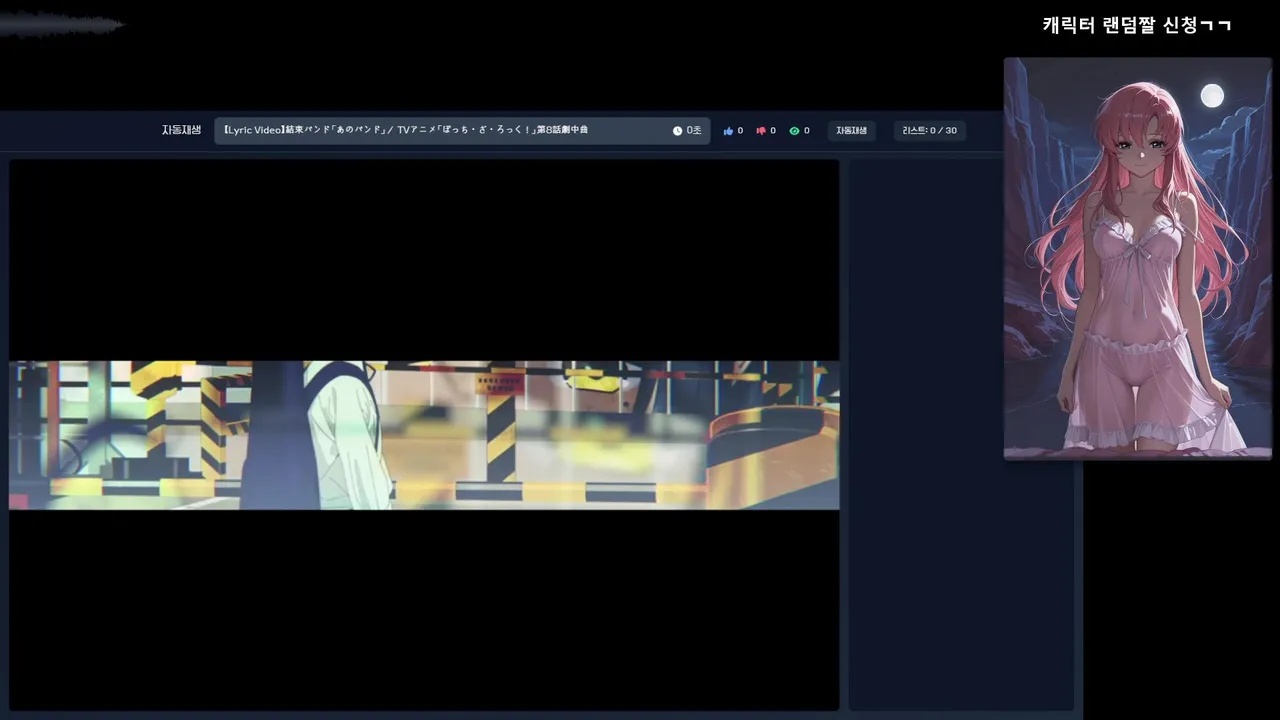Viewport: 1280px width, 720px height.
Task: Click the green eye view-count icon
Action: [x=794, y=131]
